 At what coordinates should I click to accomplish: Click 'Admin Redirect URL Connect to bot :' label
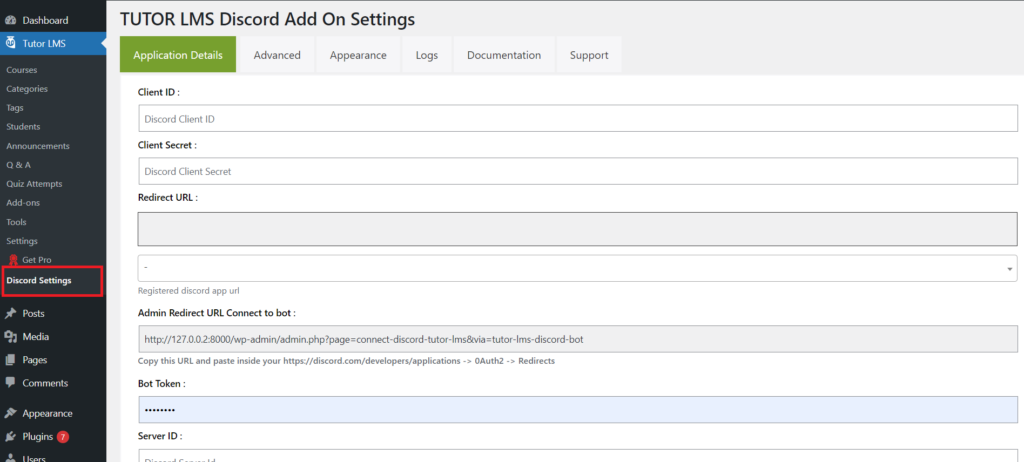(x=217, y=313)
